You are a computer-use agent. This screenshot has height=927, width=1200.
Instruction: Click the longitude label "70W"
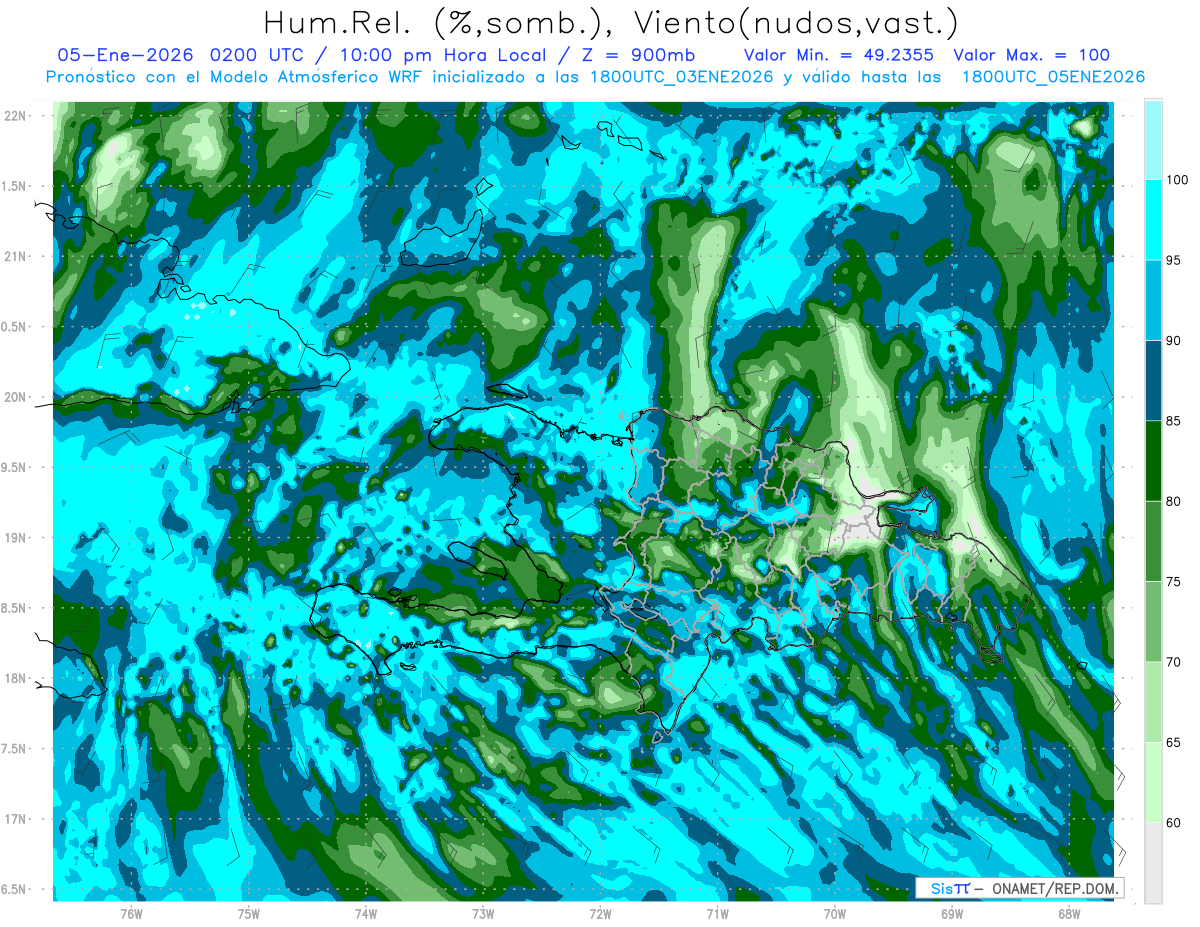click(x=835, y=914)
